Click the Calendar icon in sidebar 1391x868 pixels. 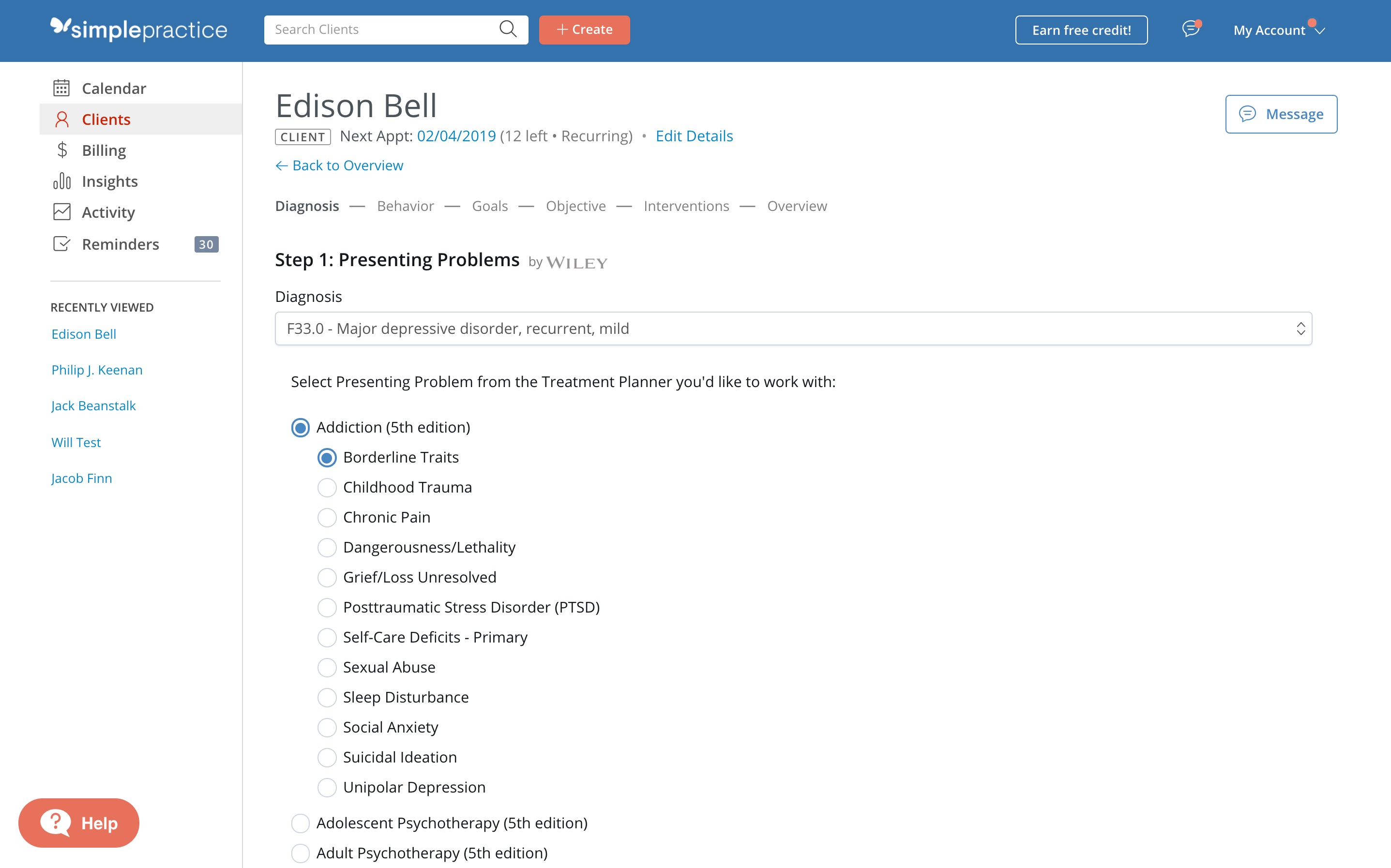63,88
